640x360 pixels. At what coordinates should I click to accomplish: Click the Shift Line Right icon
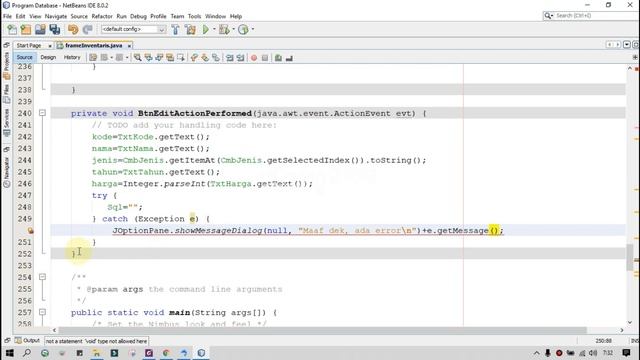(x=240, y=58)
